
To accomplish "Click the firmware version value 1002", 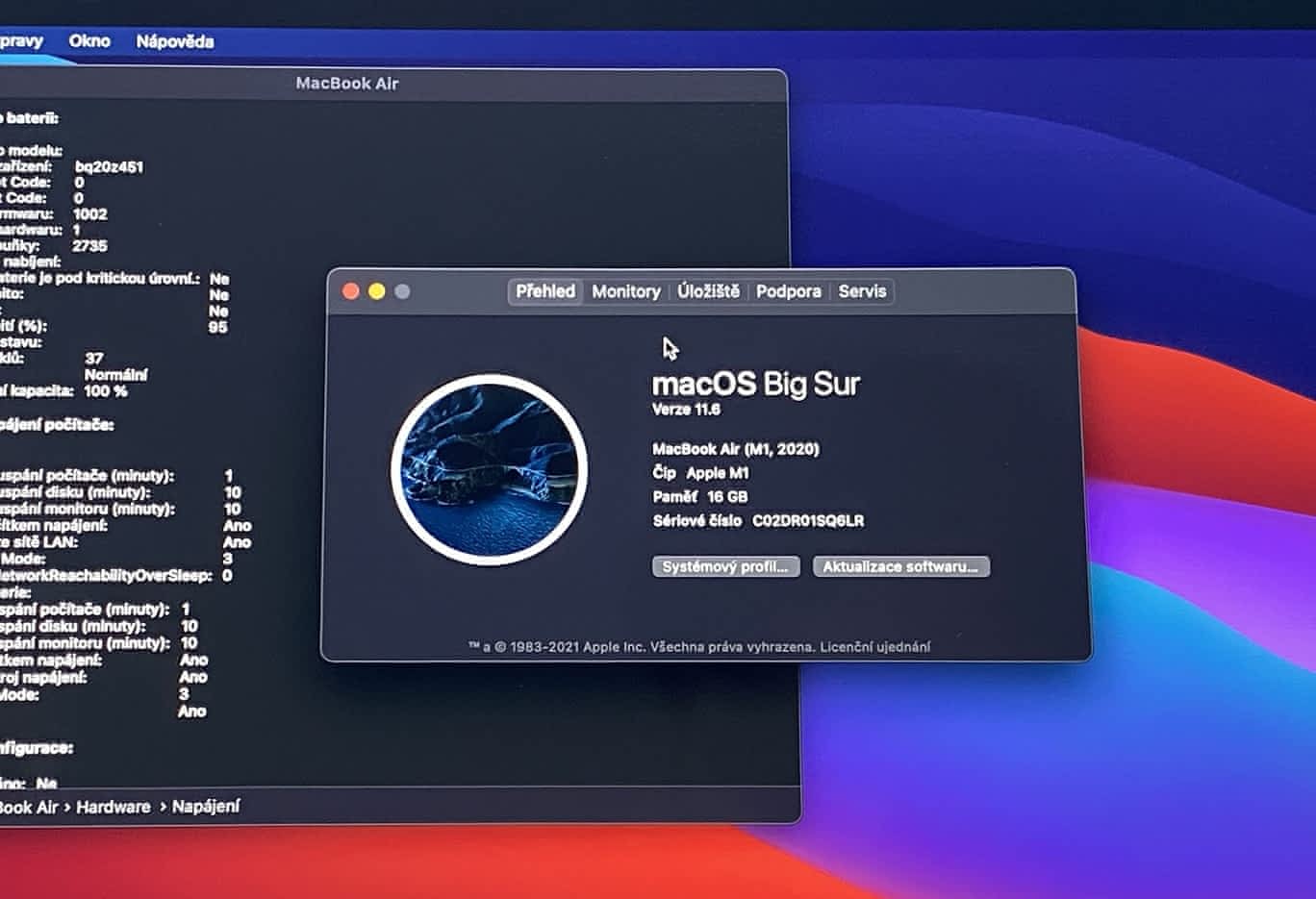I will [90, 214].
